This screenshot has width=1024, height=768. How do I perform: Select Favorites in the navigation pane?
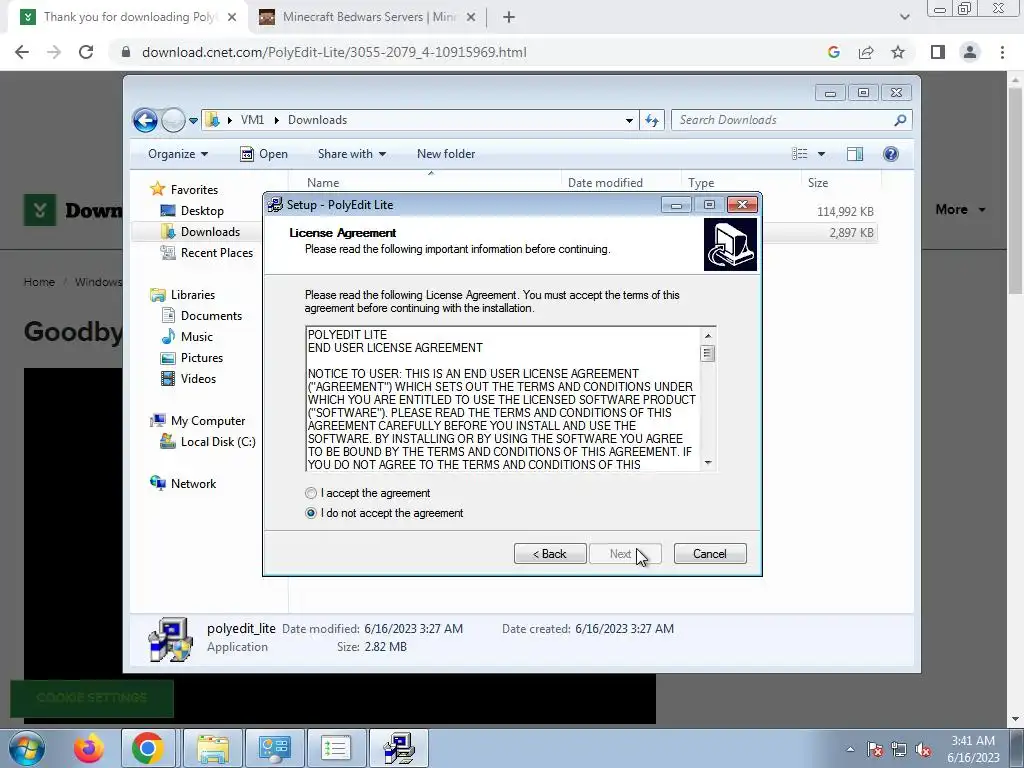pyautogui.click(x=194, y=189)
